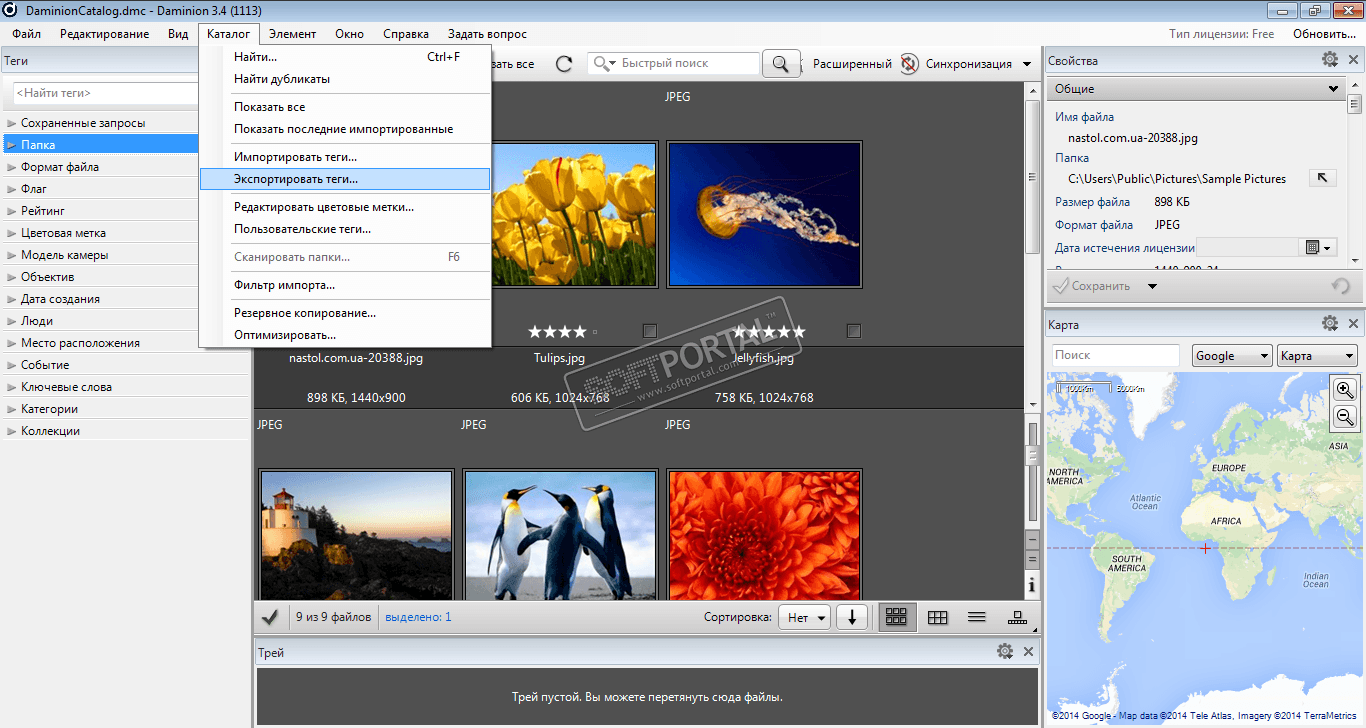The image size is (1366, 728).
Task: Switch to small grid view
Action: click(x=937, y=617)
